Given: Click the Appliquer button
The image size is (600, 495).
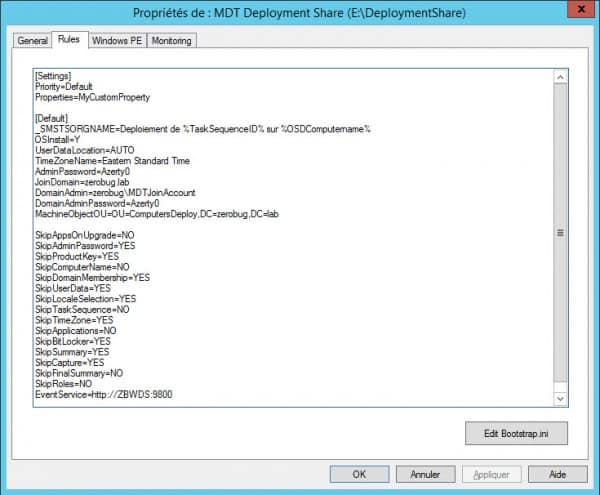Looking at the screenshot, I should [492, 474].
